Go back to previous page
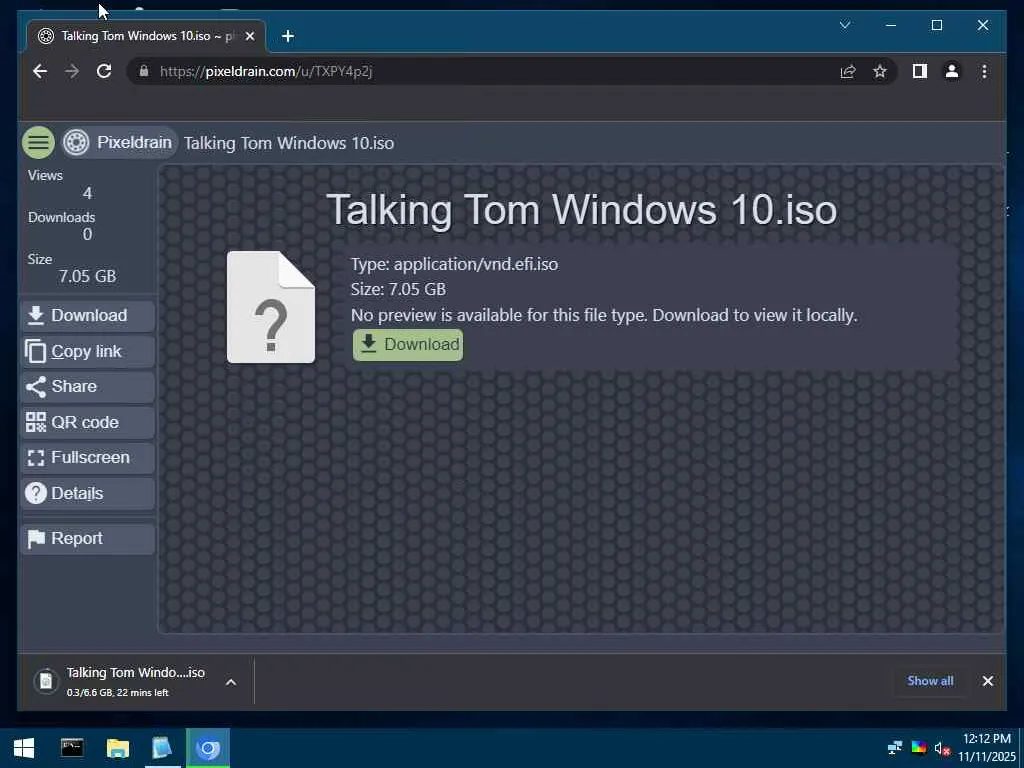 40,71
